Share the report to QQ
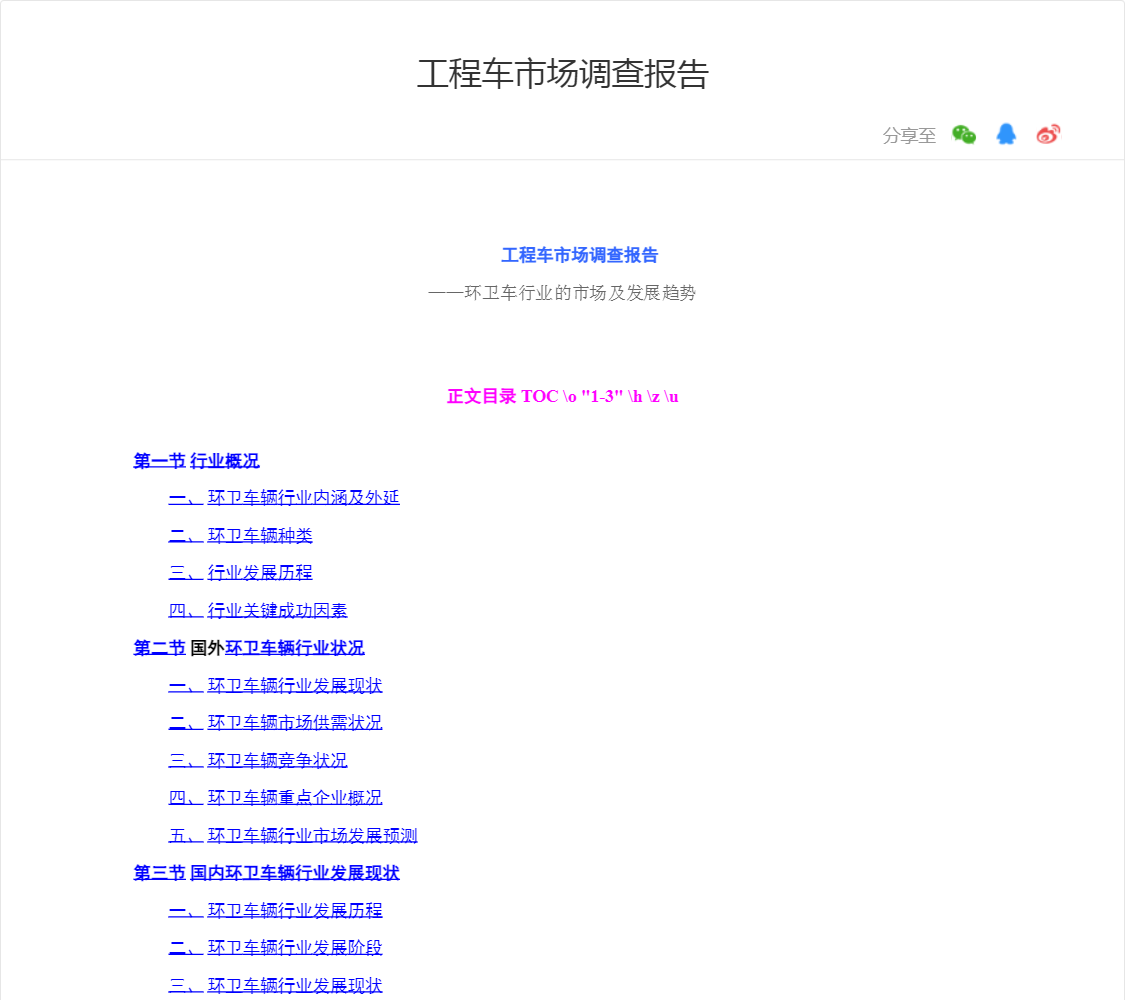1125x1000 pixels. (x=1006, y=134)
